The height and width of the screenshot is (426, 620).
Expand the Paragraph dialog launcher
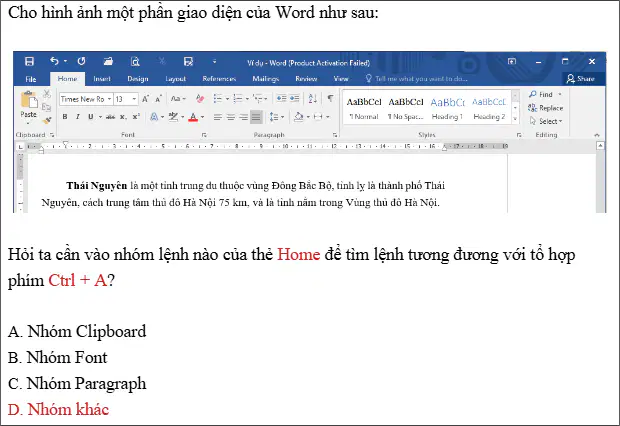click(335, 135)
